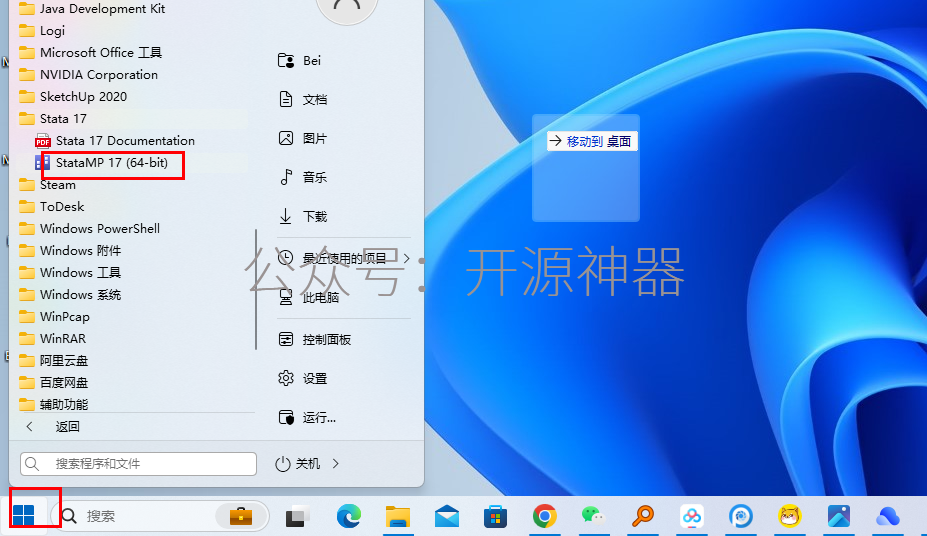Screen dimensions: 927x536
Task: Open Microsoft Edge from taskbar
Action: click(349, 516)
